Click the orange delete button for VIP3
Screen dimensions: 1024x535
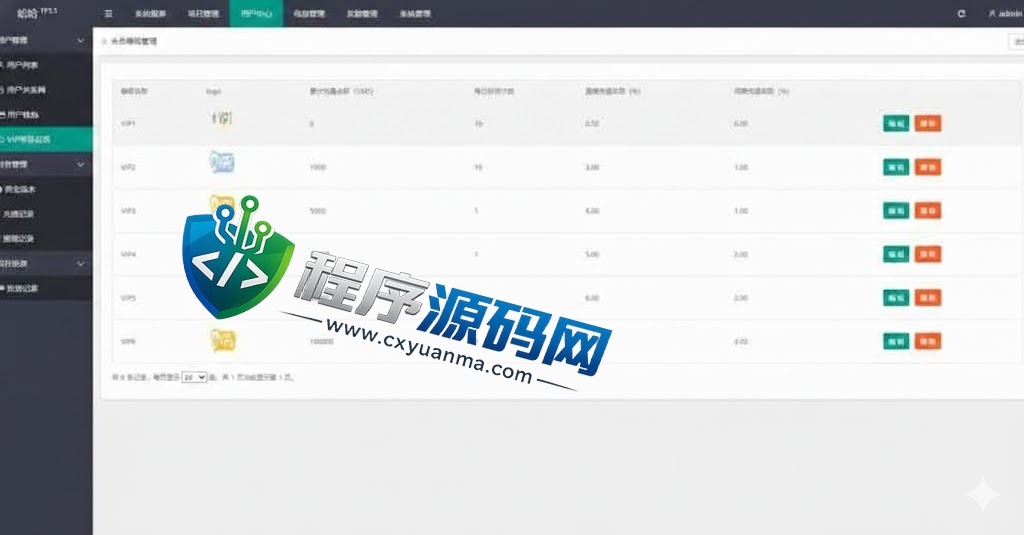927,210
